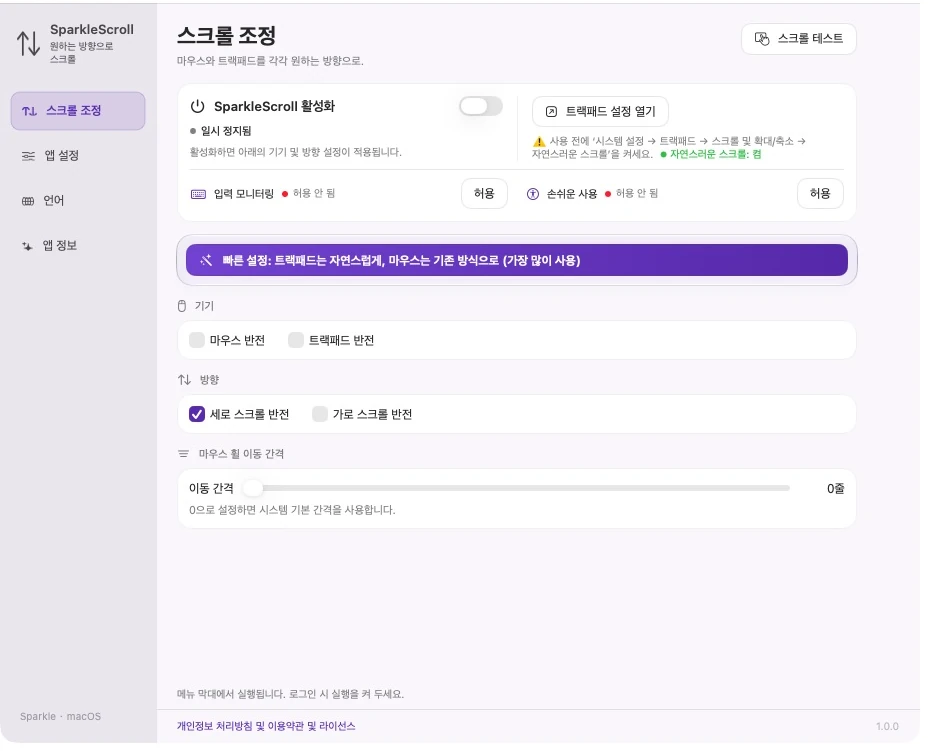Click the sparkle icon beside 앱 정보
This screenshot has height=751, width=928.
coord(27,247)
